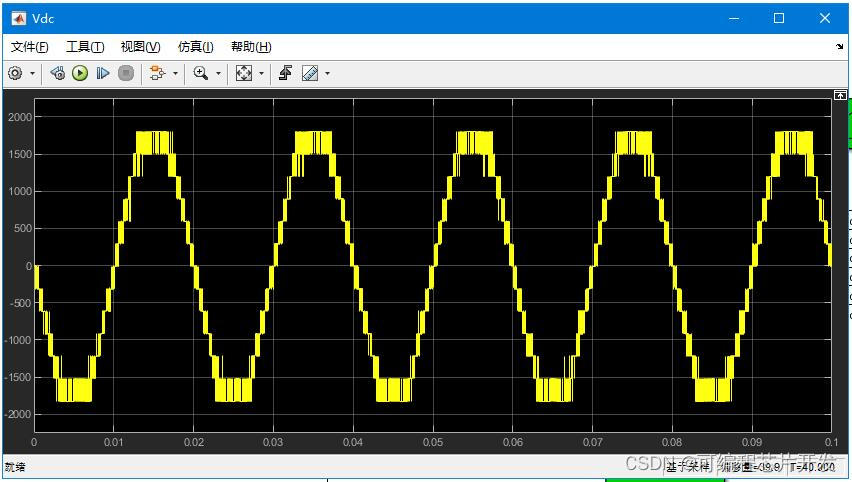Image resolution: width=852 pixels, height=482 pixels.
Task: Open the 视图(V) menu
Action: [140, 47]
